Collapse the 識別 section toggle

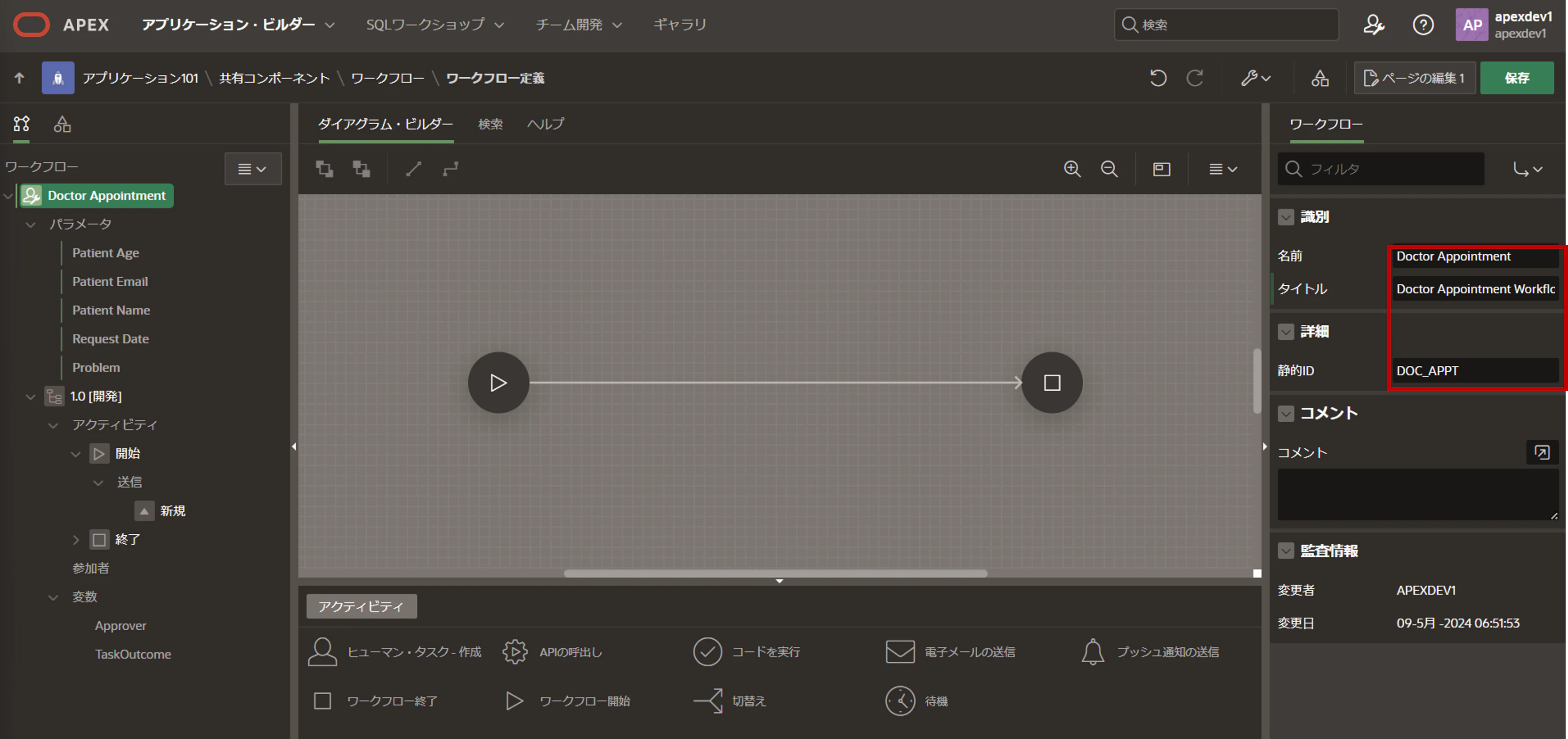pos(1286,217)
